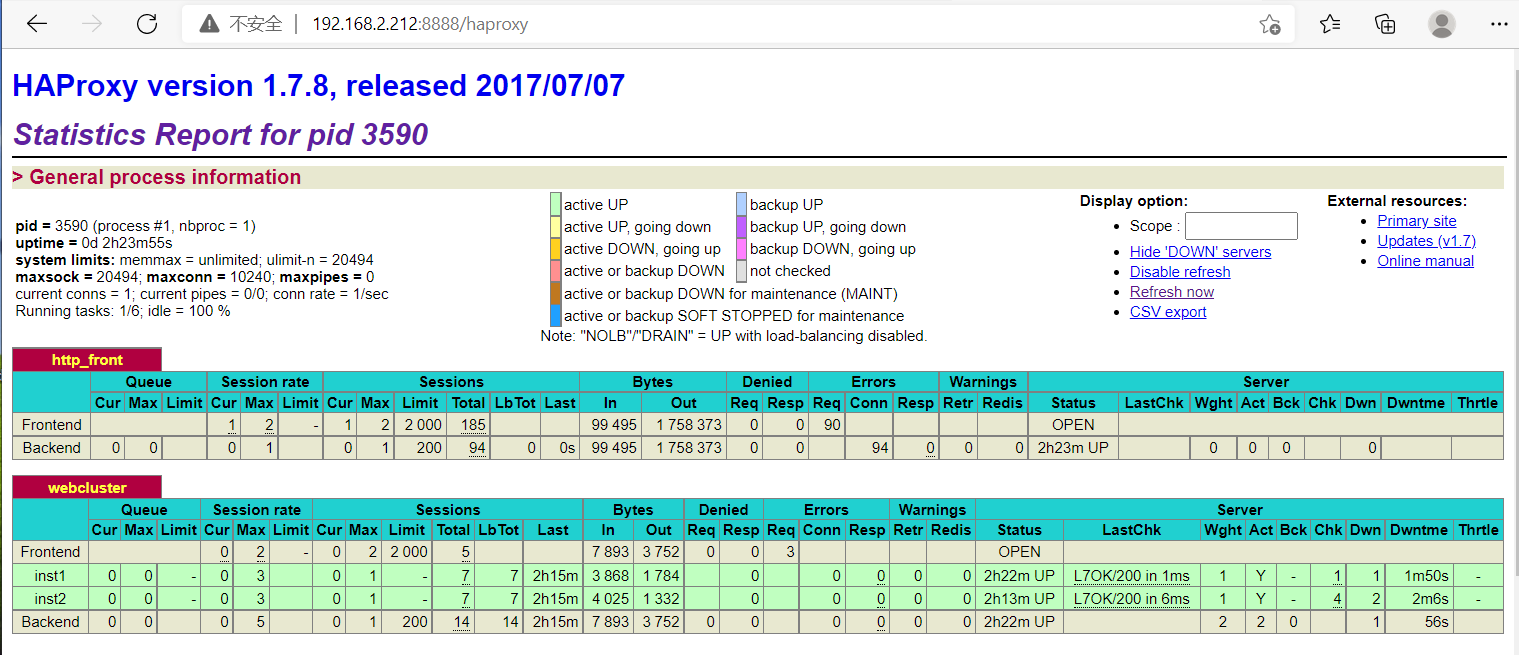Click webcluster Frontend Bytes In 7 893

pos(609,551)
